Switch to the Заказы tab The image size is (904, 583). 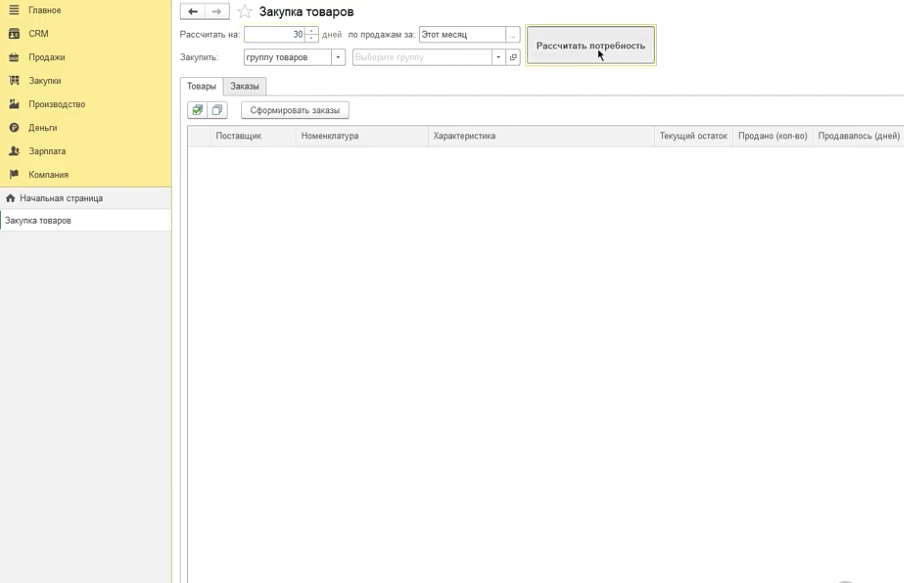[244, 86]
